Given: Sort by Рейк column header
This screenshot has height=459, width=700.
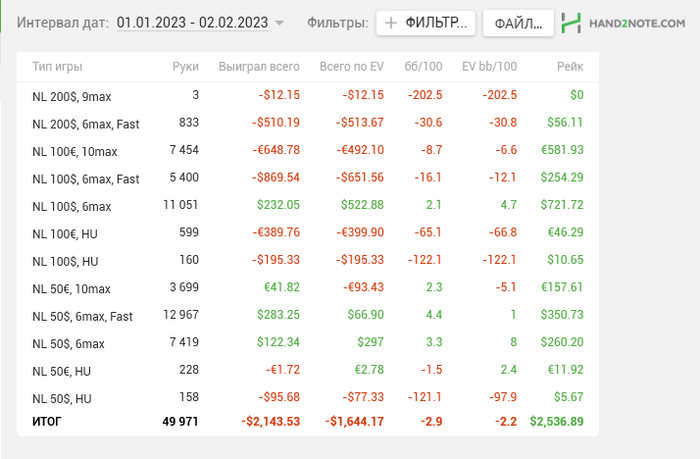Looking at the screenshot, I should click(x=570, y=67).
